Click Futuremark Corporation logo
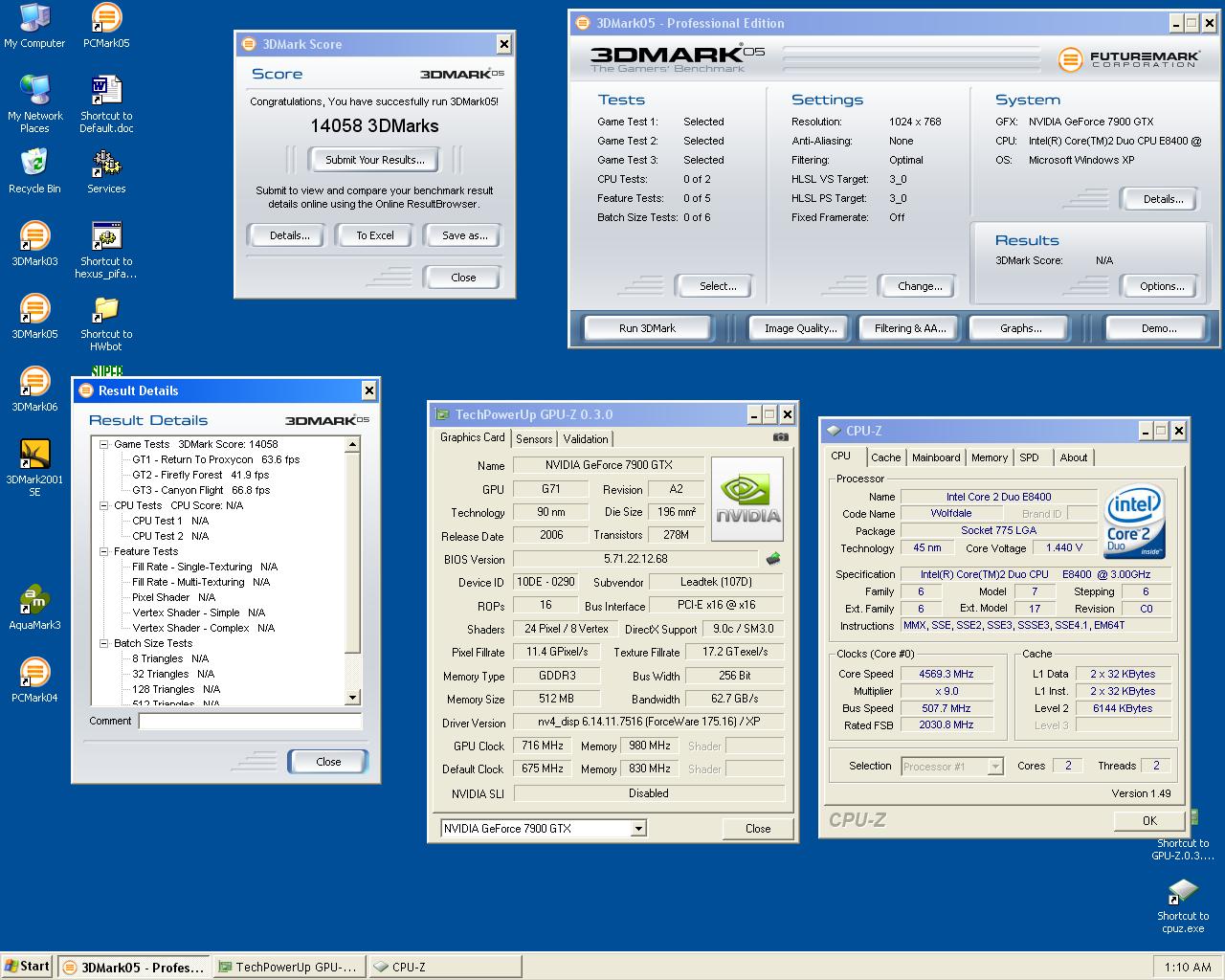The height and width of the screenshot is (980, 1225). (1128, 59)
